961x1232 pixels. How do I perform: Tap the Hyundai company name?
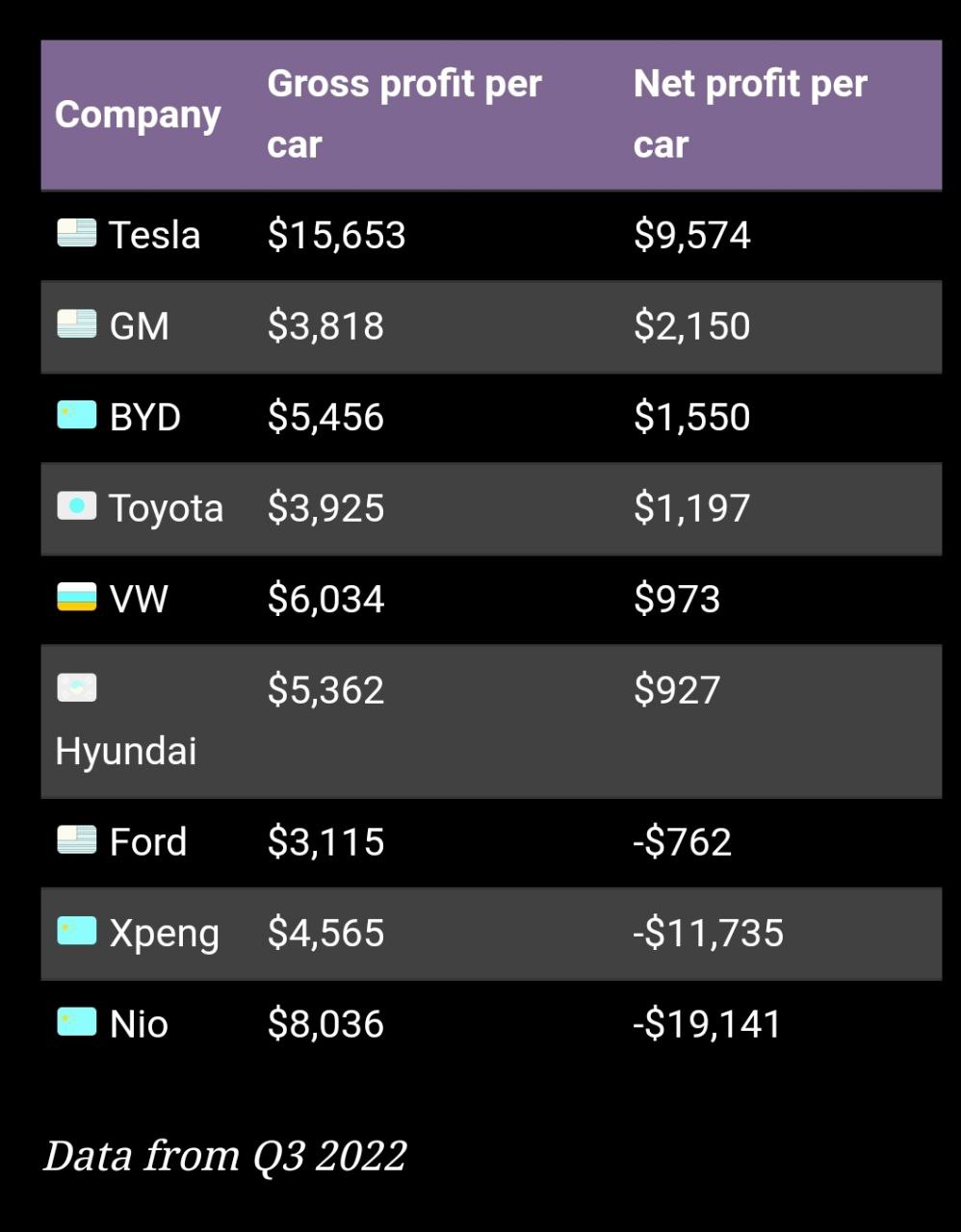pos(126,751)
